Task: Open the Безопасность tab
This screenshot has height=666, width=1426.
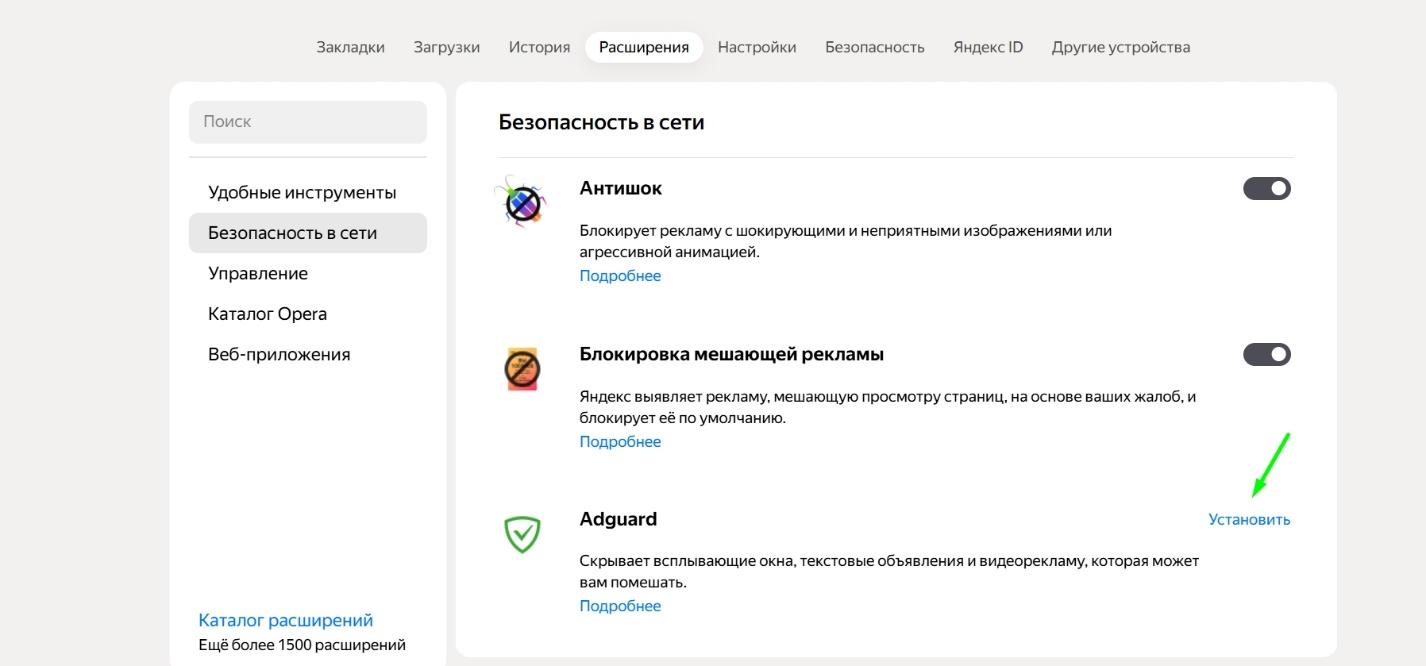Action: tap(875, 47)
